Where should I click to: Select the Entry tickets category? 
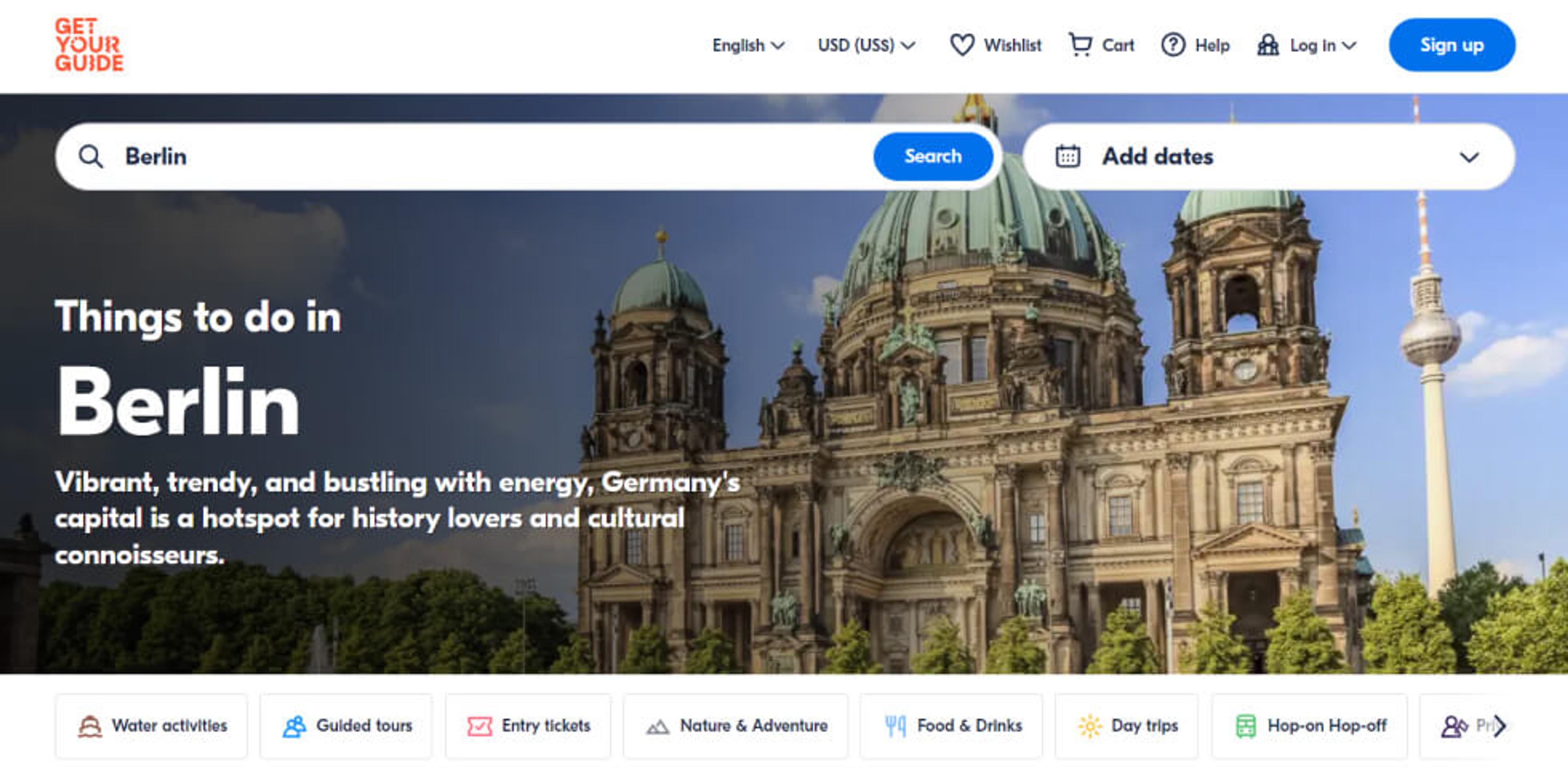(x=528, y=726)
